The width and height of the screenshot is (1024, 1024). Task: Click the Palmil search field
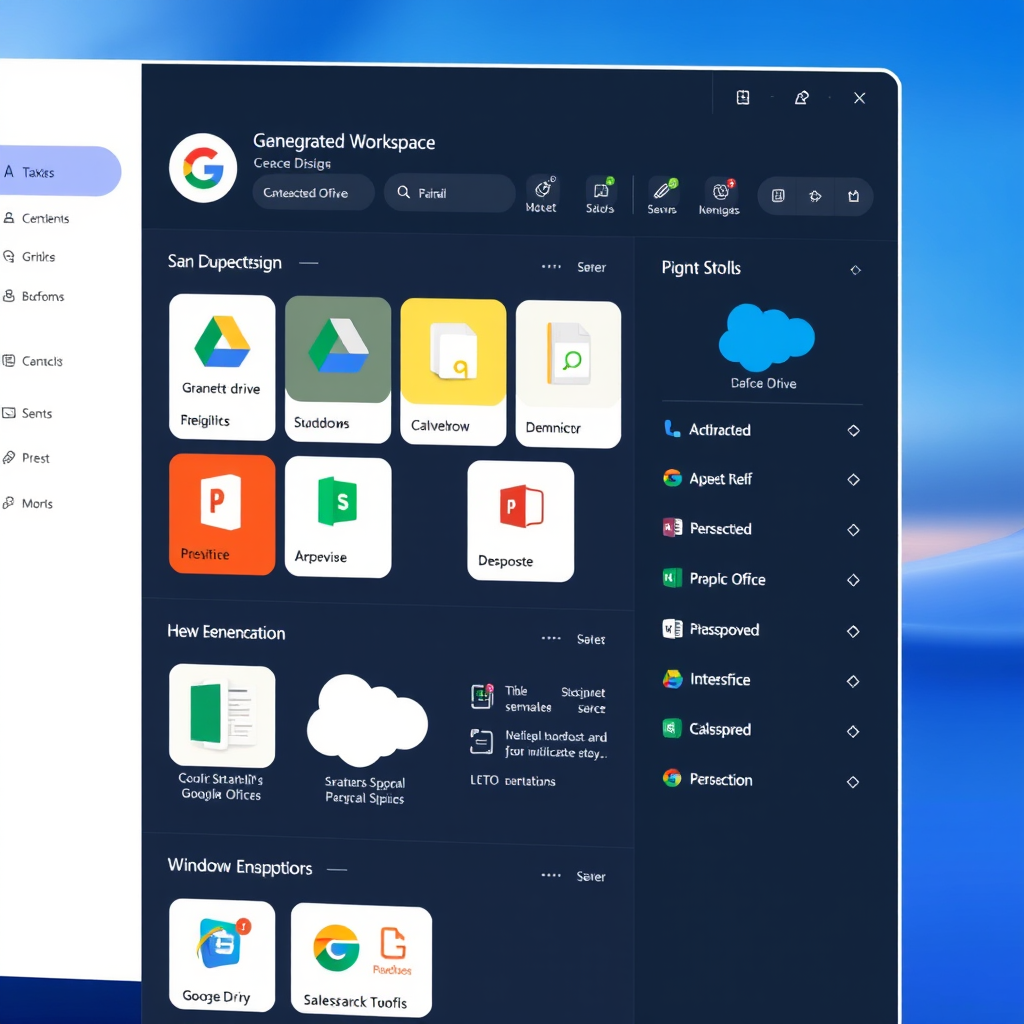[449, 193]
